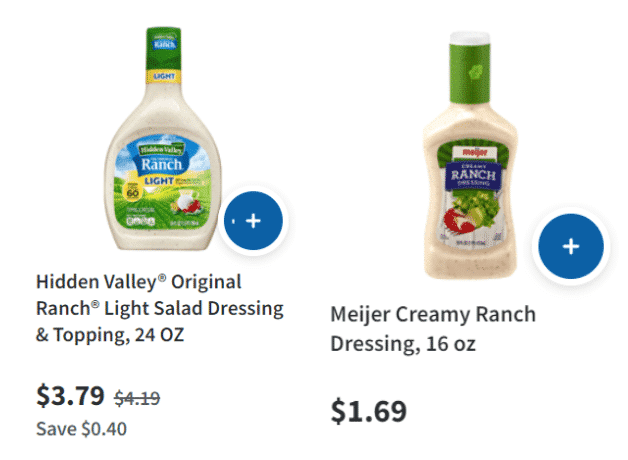This screenshot has width=628, height=460.
Task: Click the red meijer logo on bottle
Action: [x=475, y=152]
